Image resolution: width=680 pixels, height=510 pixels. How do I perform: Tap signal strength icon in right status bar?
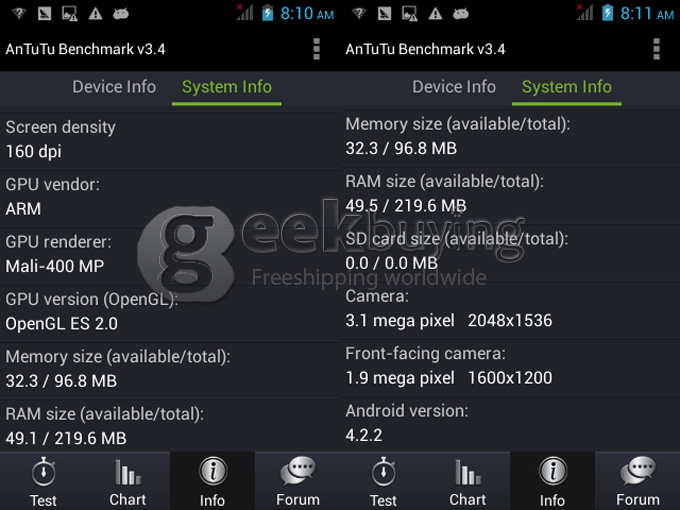(x=585, y=13)
